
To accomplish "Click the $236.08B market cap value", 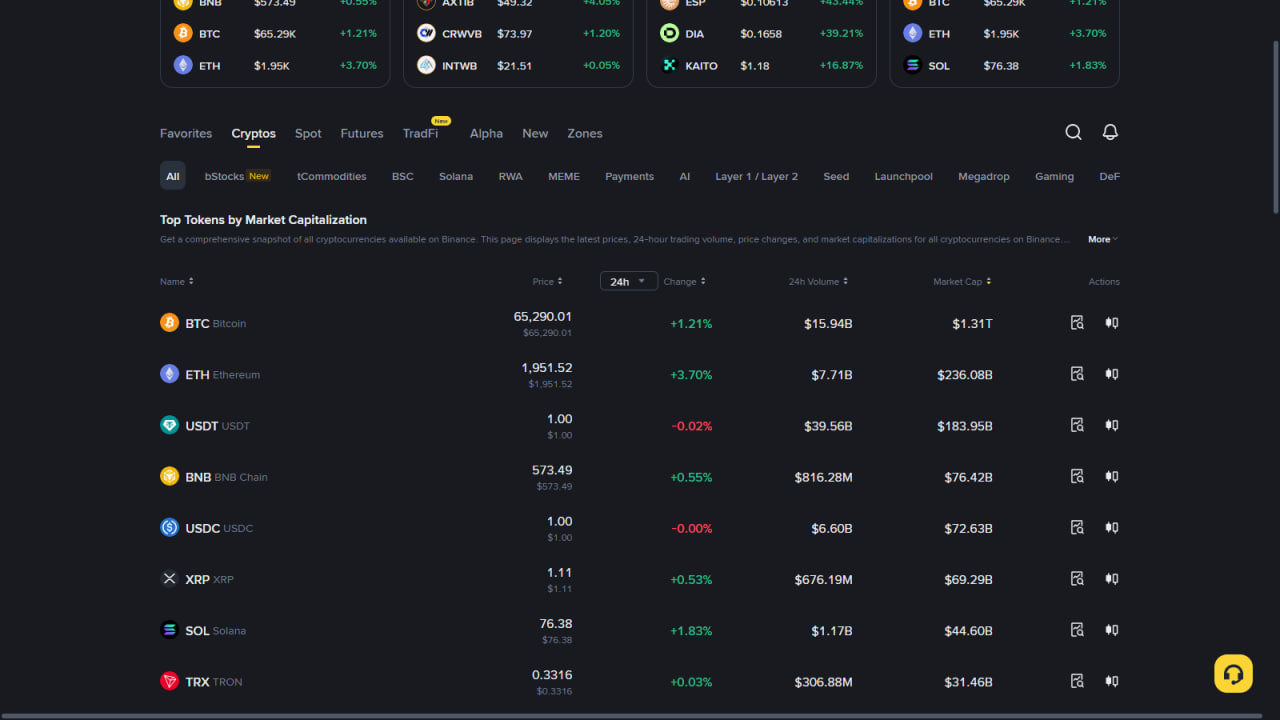I will (965, 375).
